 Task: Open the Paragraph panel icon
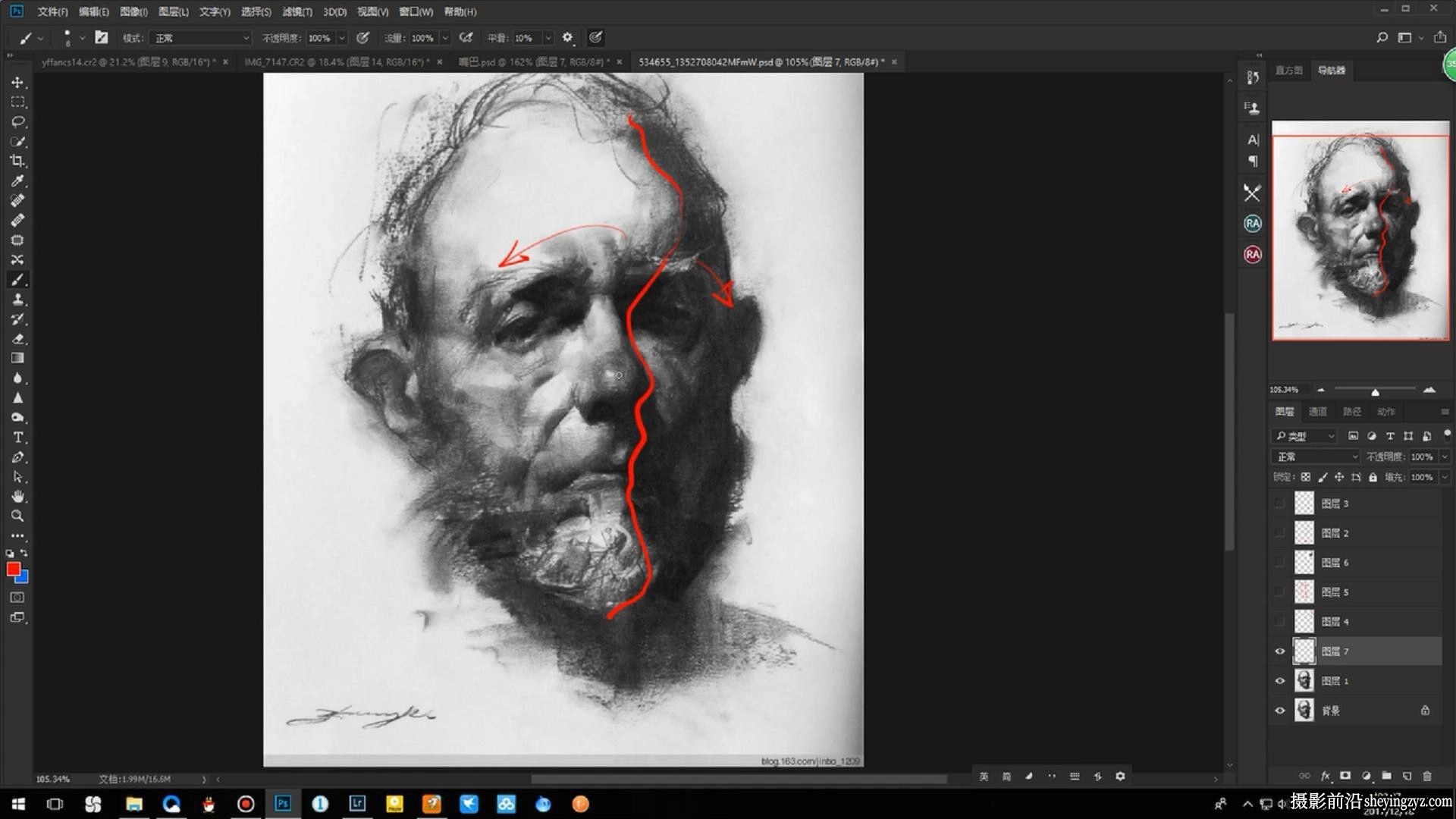point(1252,161)
